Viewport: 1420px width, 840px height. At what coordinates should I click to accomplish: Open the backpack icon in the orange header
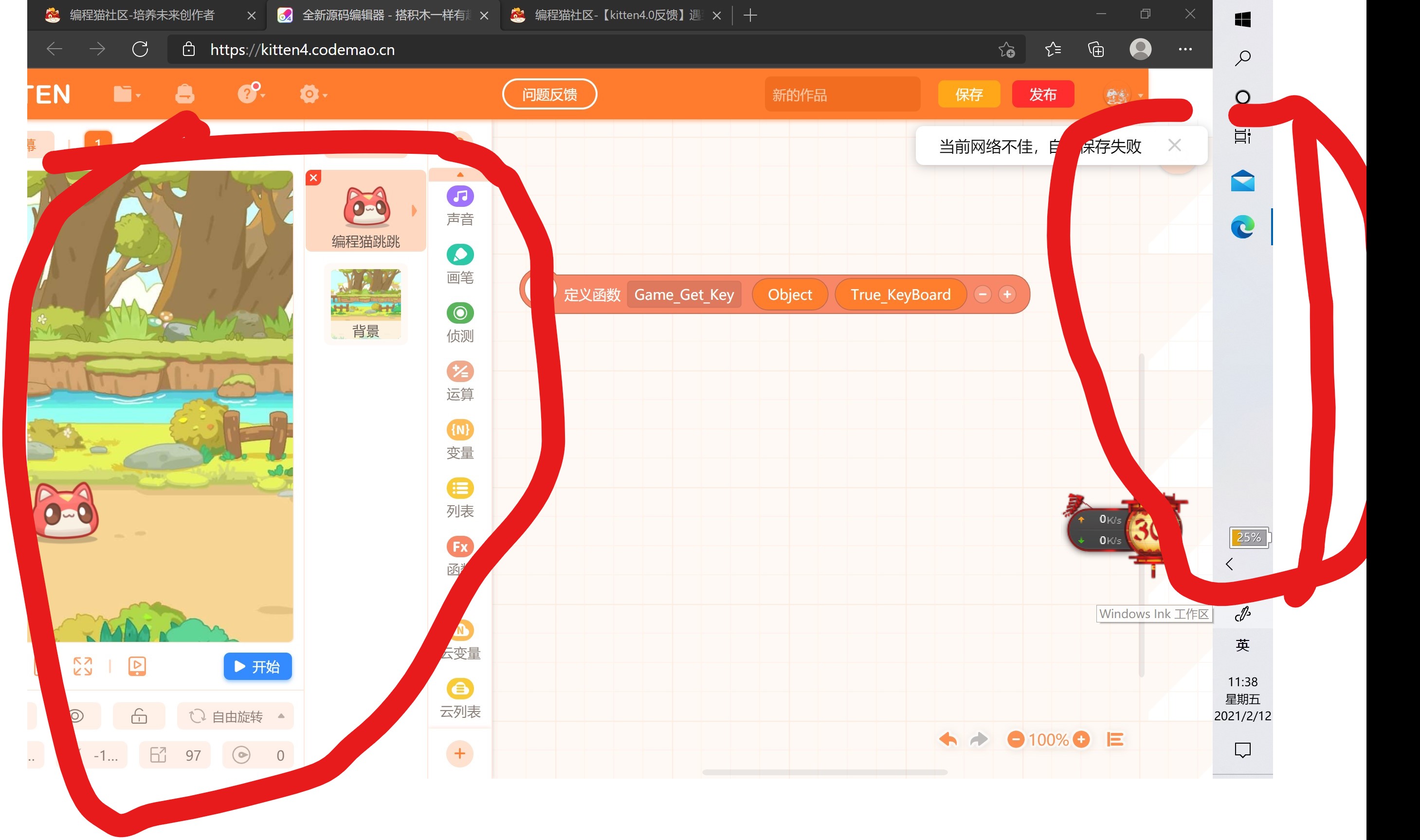[x=184, y=94]
